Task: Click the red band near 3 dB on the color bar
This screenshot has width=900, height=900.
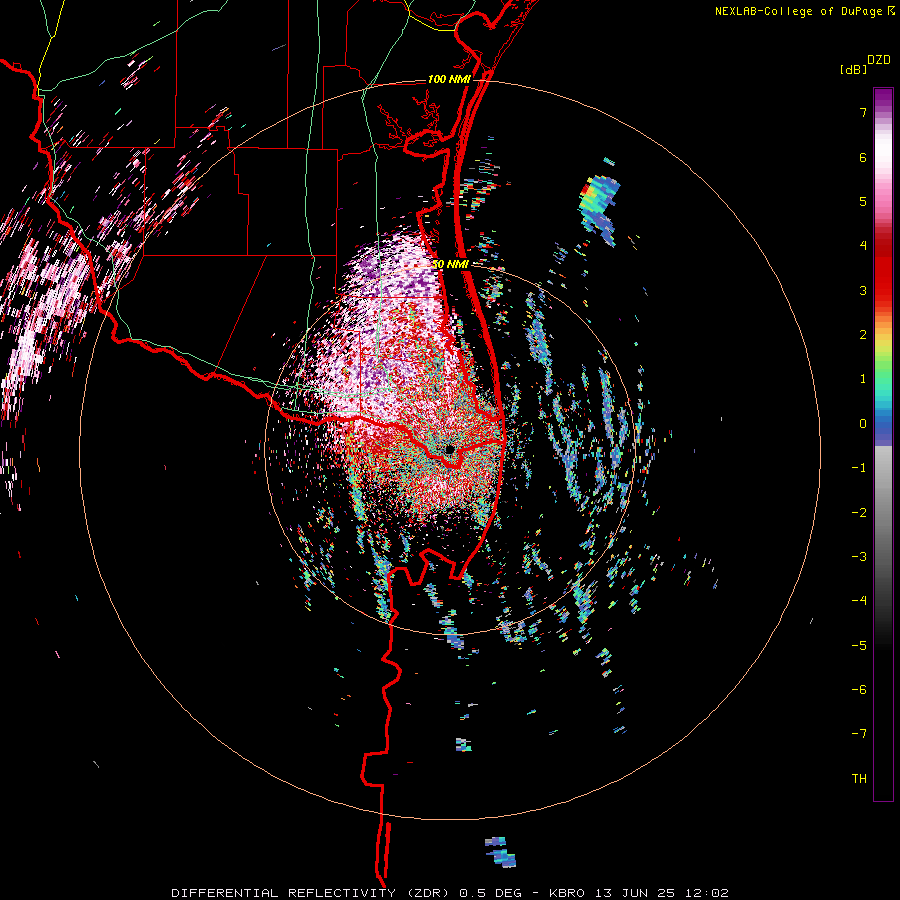Action: (x=883, y=290)
